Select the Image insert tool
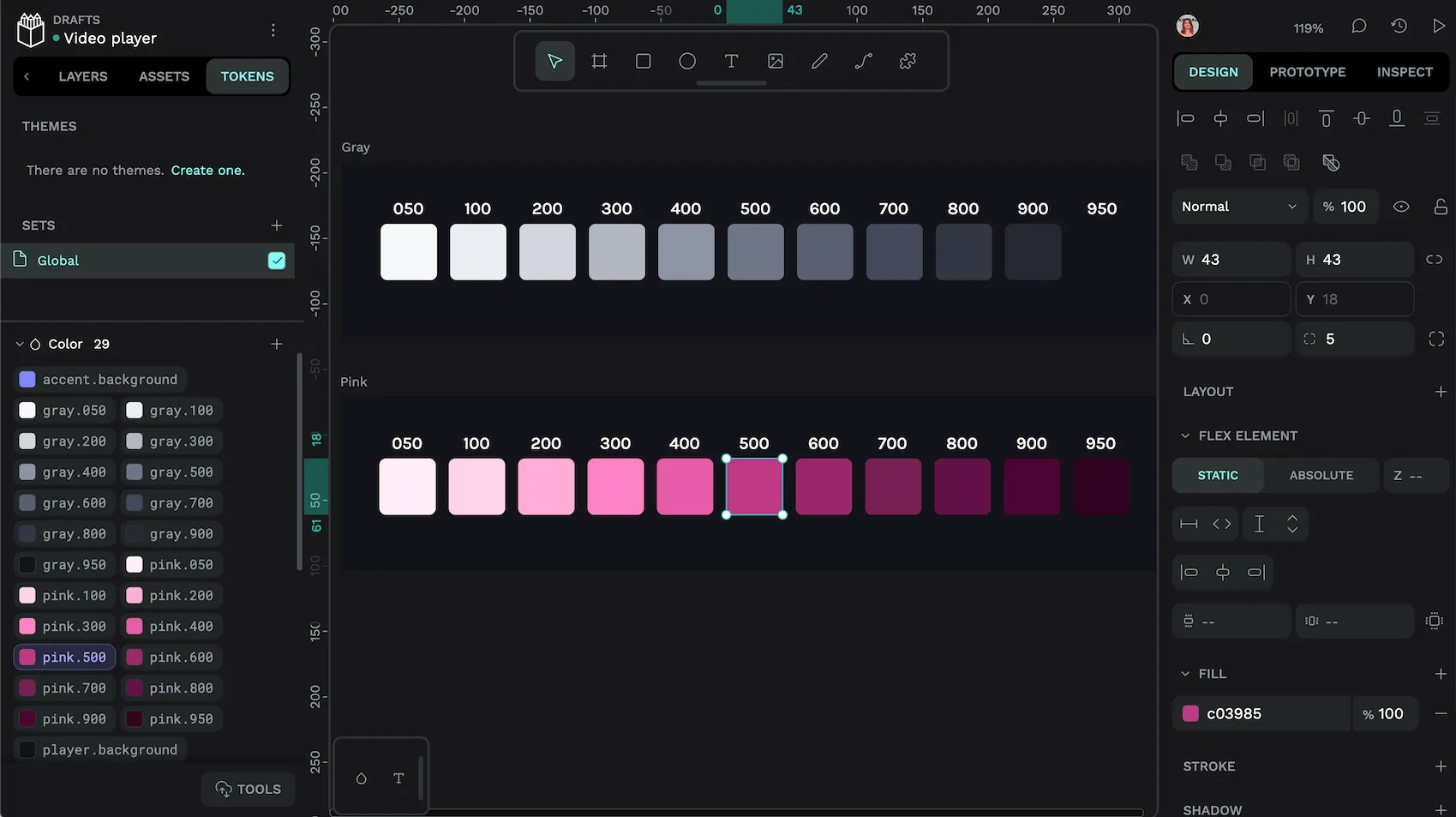The width and height of the screenshot is (1456, 817). tap(776, 61)
